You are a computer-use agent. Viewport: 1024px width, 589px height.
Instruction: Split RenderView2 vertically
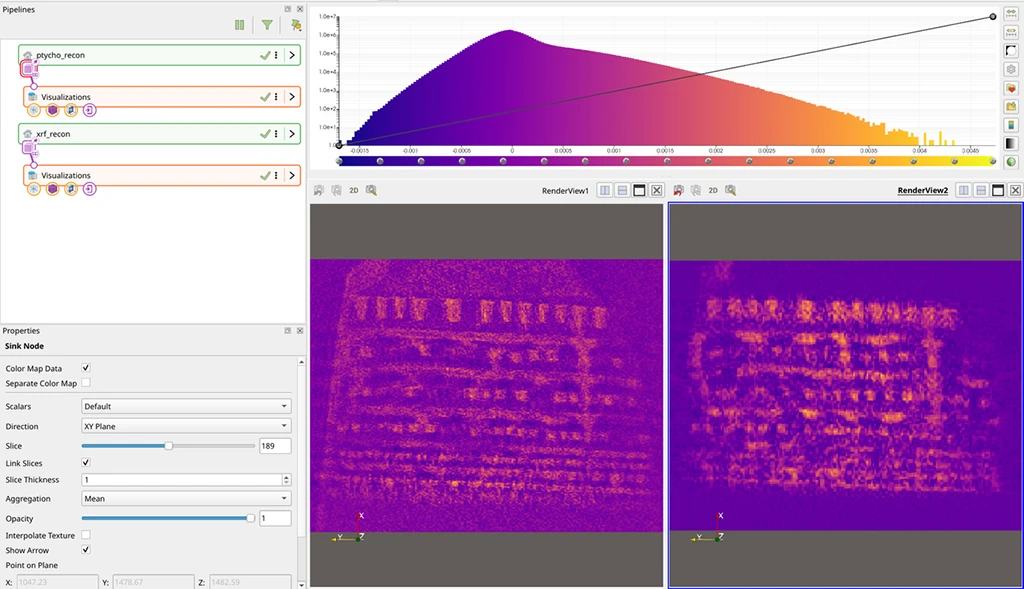point(981,191)
